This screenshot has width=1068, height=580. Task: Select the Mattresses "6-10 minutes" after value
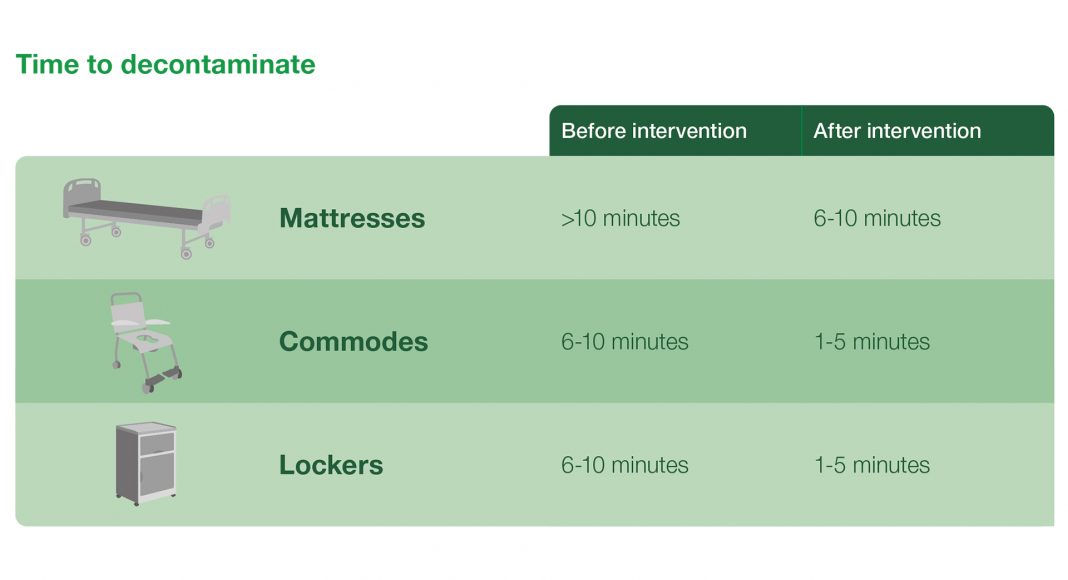coord(877,218)
